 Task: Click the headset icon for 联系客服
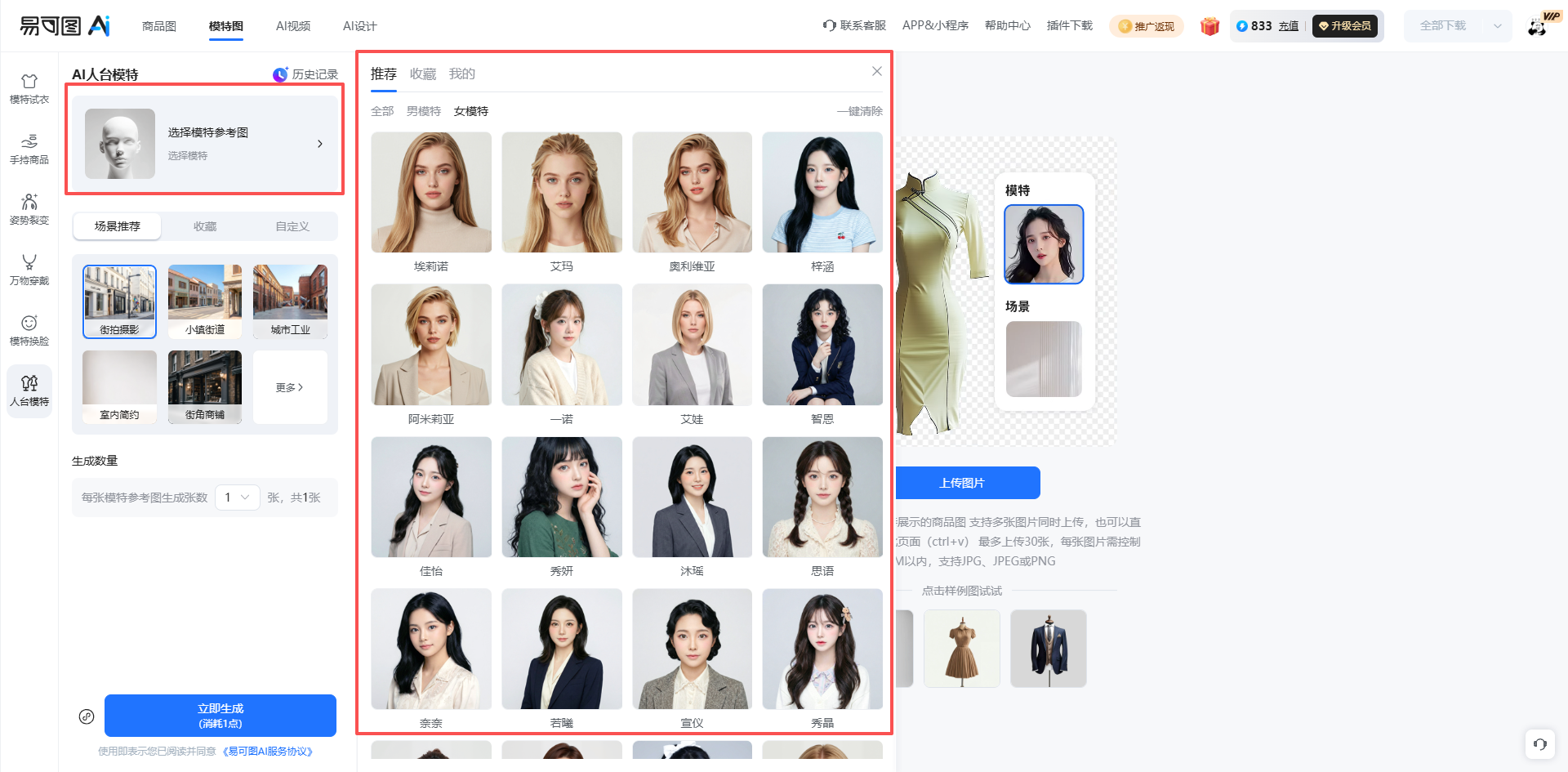point(829,25)
